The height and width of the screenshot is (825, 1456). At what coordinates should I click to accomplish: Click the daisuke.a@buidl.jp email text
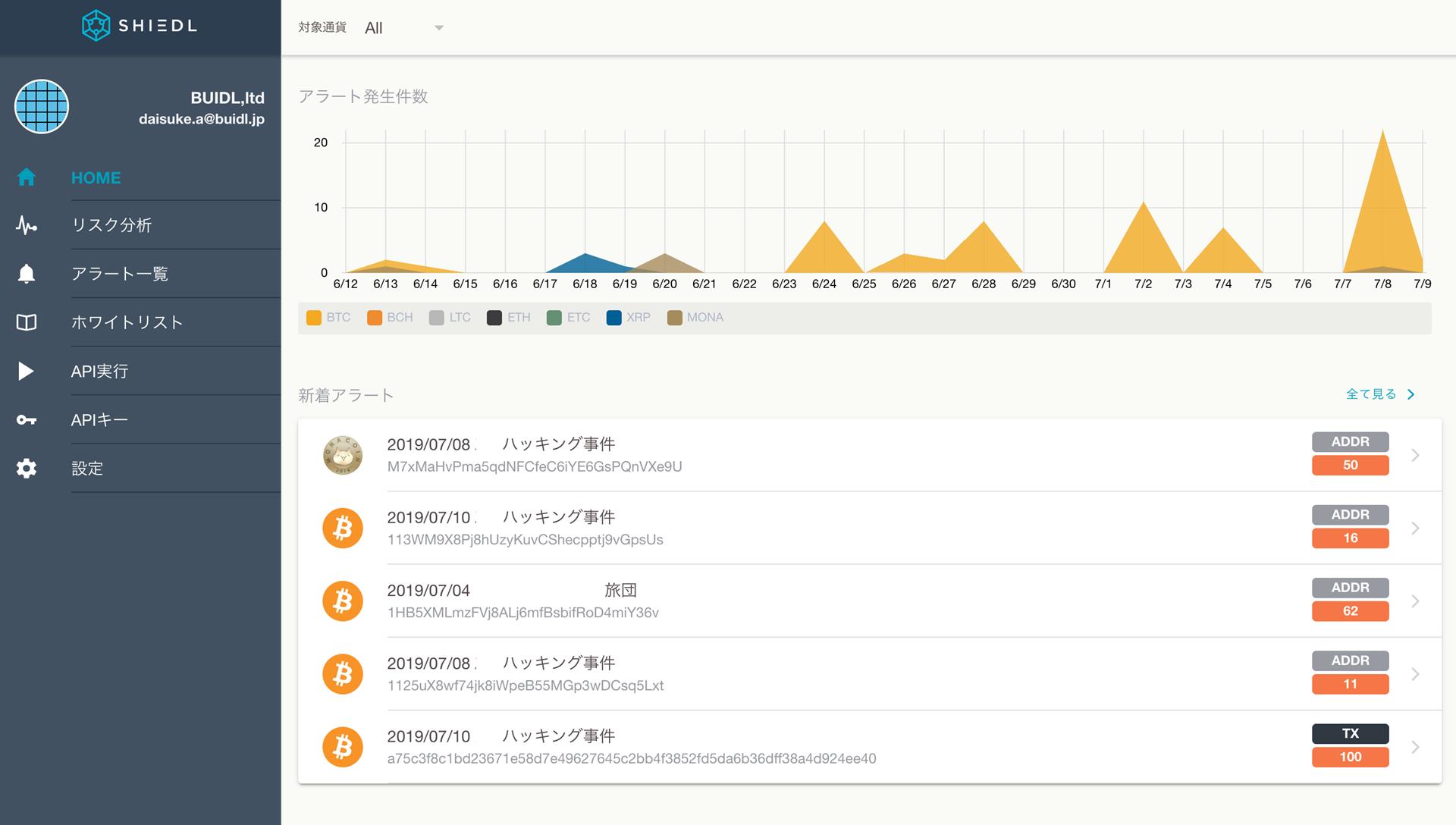tap(202, 119)
